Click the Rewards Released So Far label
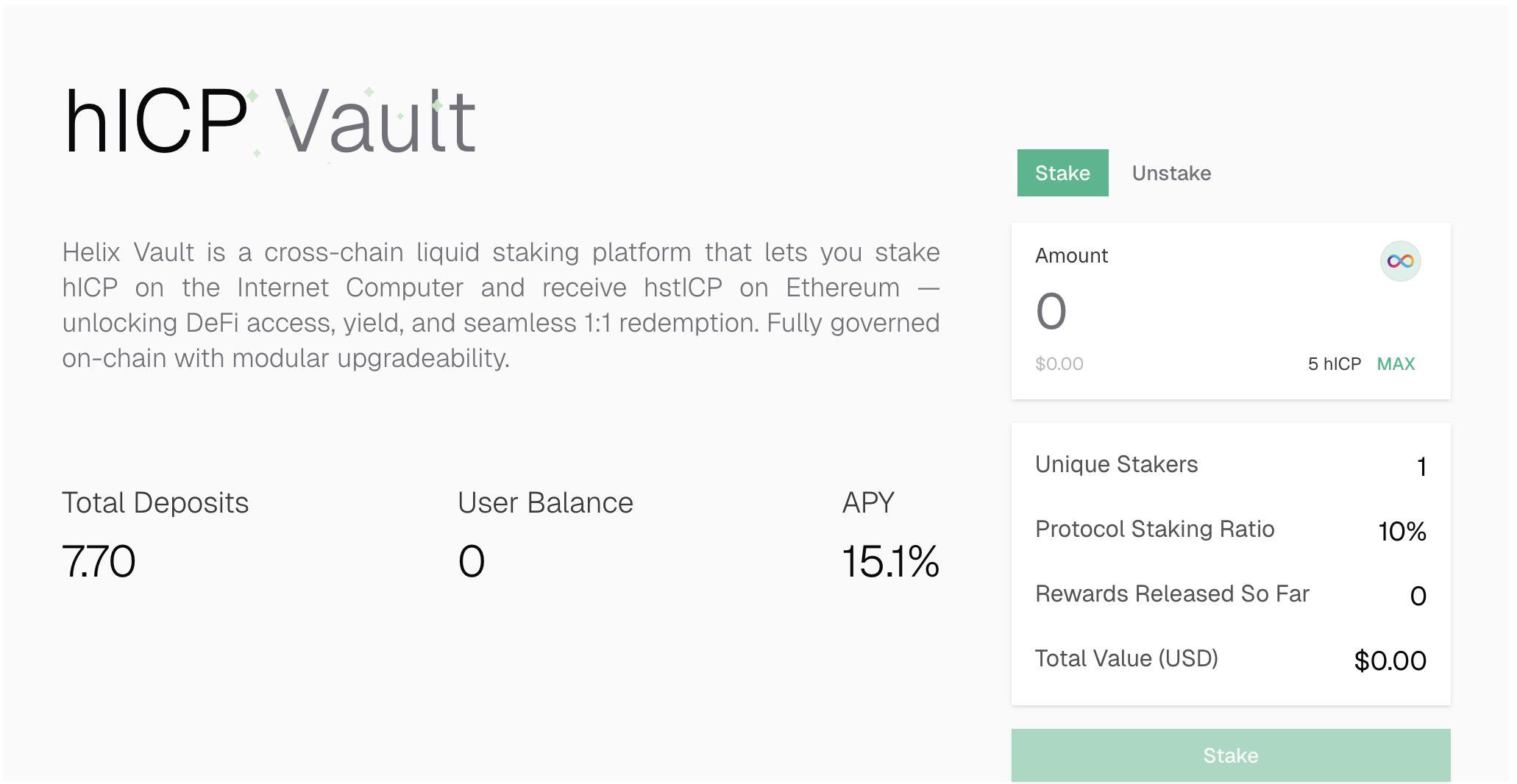The height and width of the screenshot is (784, 1517). click(x=1172, y=594)
